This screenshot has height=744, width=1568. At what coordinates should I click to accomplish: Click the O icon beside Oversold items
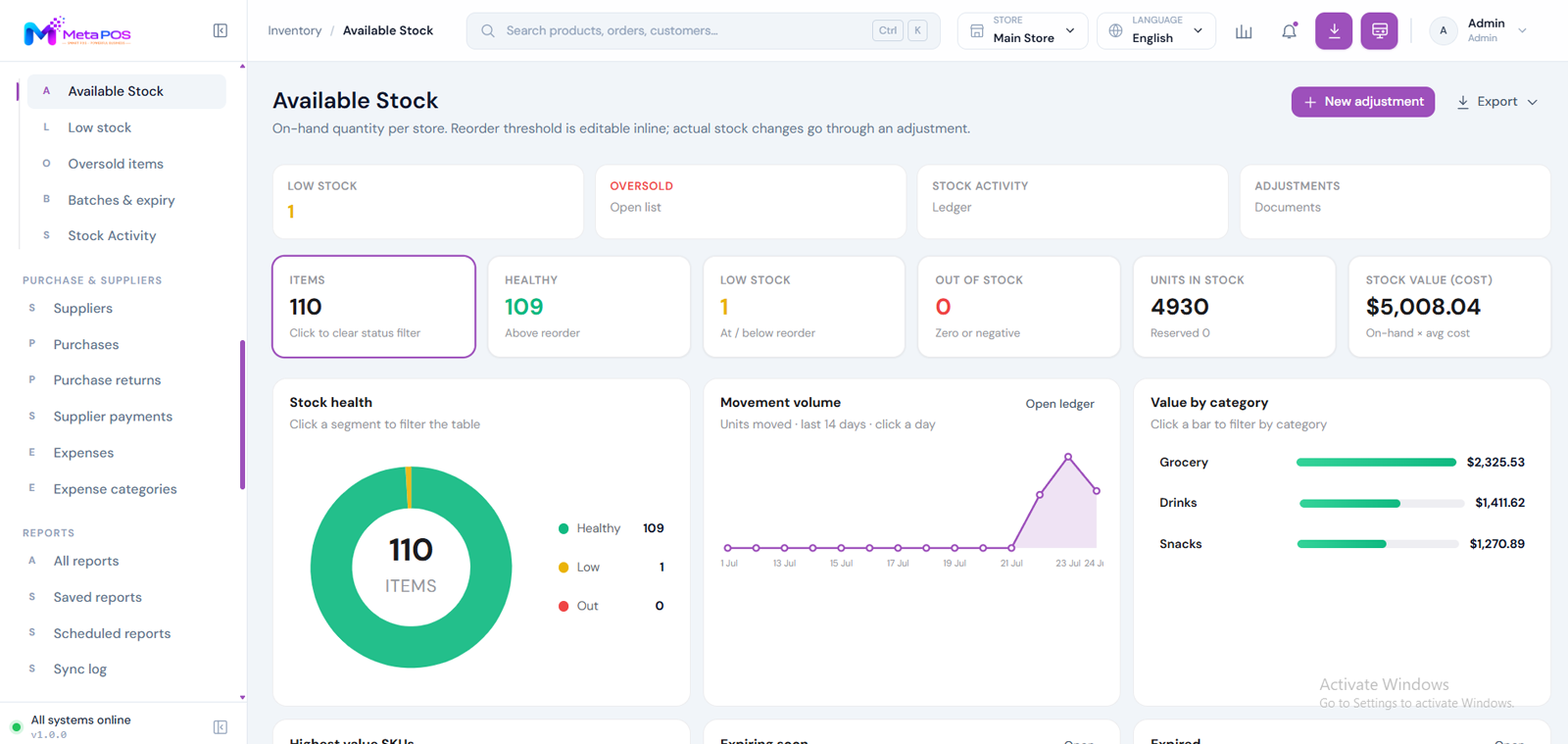(x=46, y=164)
